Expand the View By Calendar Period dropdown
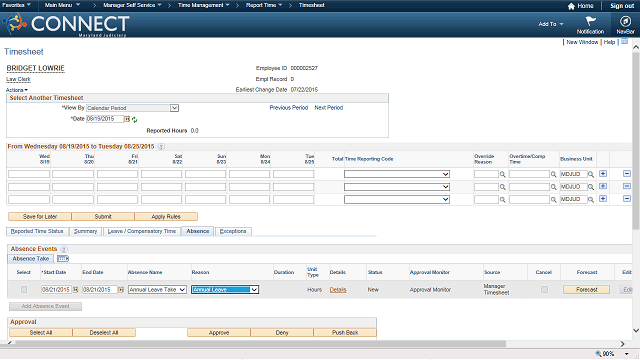The width and height of the screenshot is (640, 360). click(x=132, y=108)
